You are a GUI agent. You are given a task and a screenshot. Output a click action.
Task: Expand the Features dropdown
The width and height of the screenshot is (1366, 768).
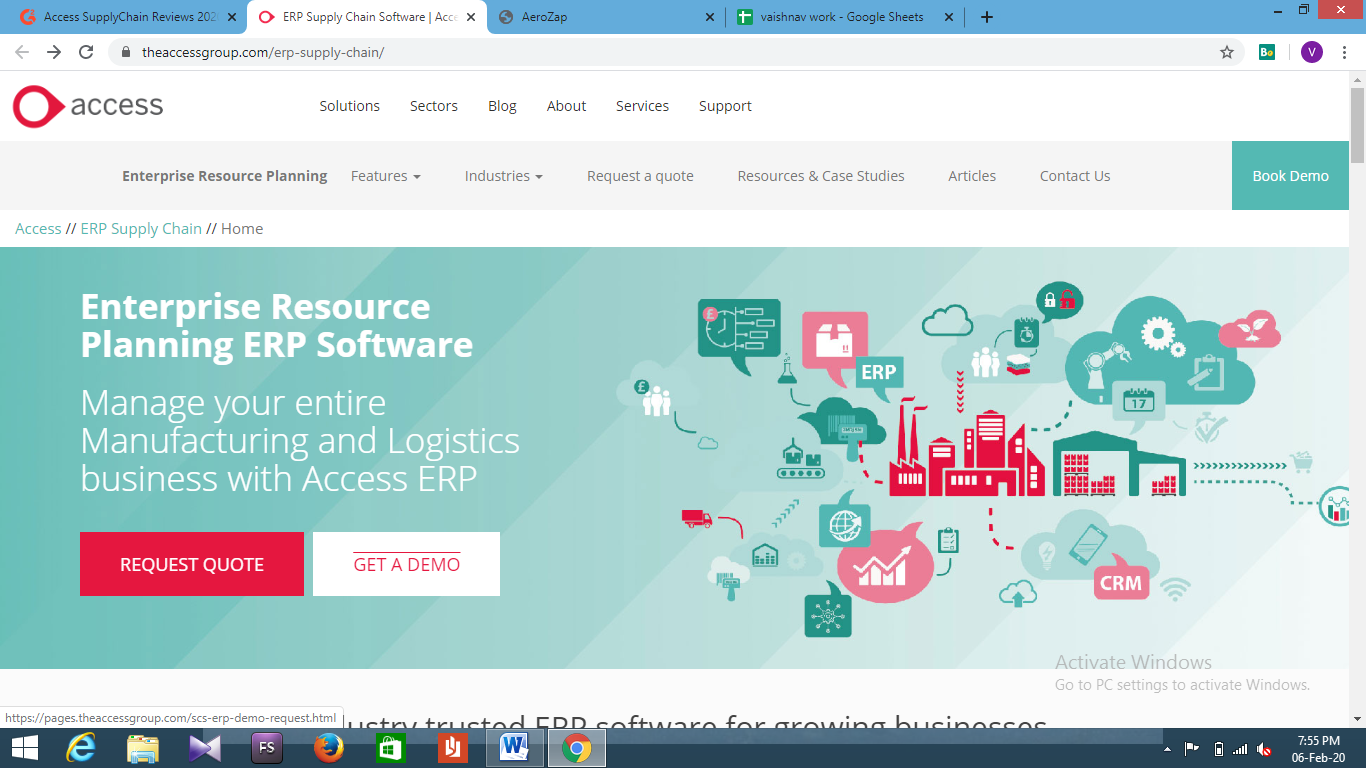click(x=385, y=176)
